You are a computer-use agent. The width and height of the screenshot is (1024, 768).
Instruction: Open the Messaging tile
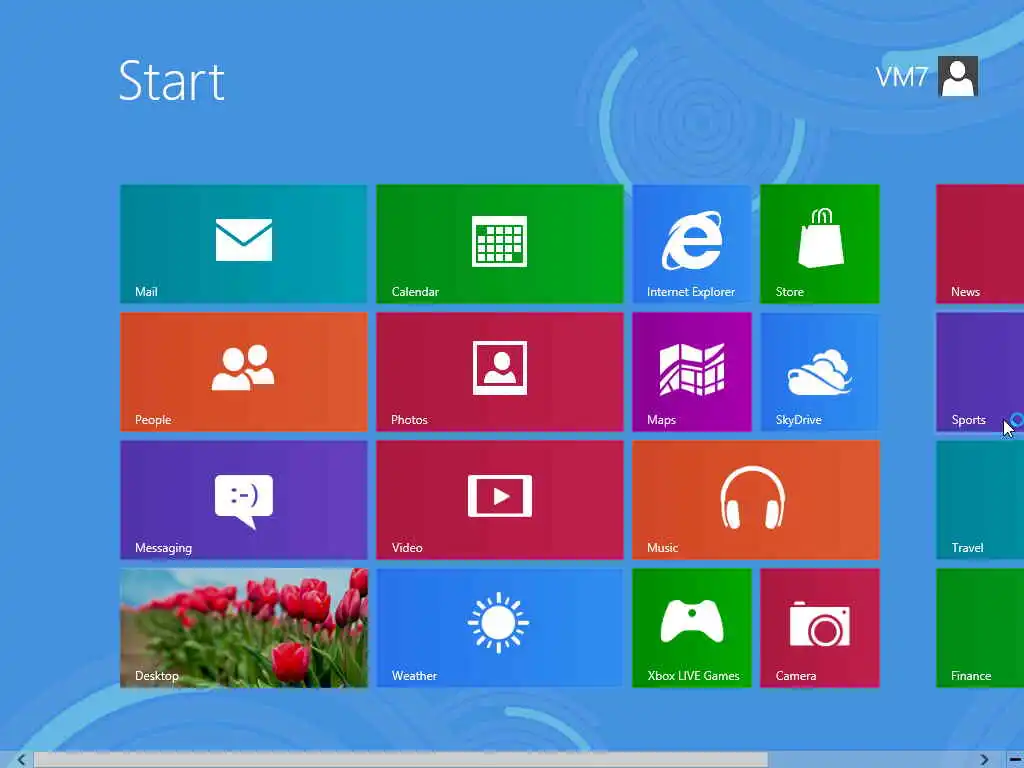[244, 500]
